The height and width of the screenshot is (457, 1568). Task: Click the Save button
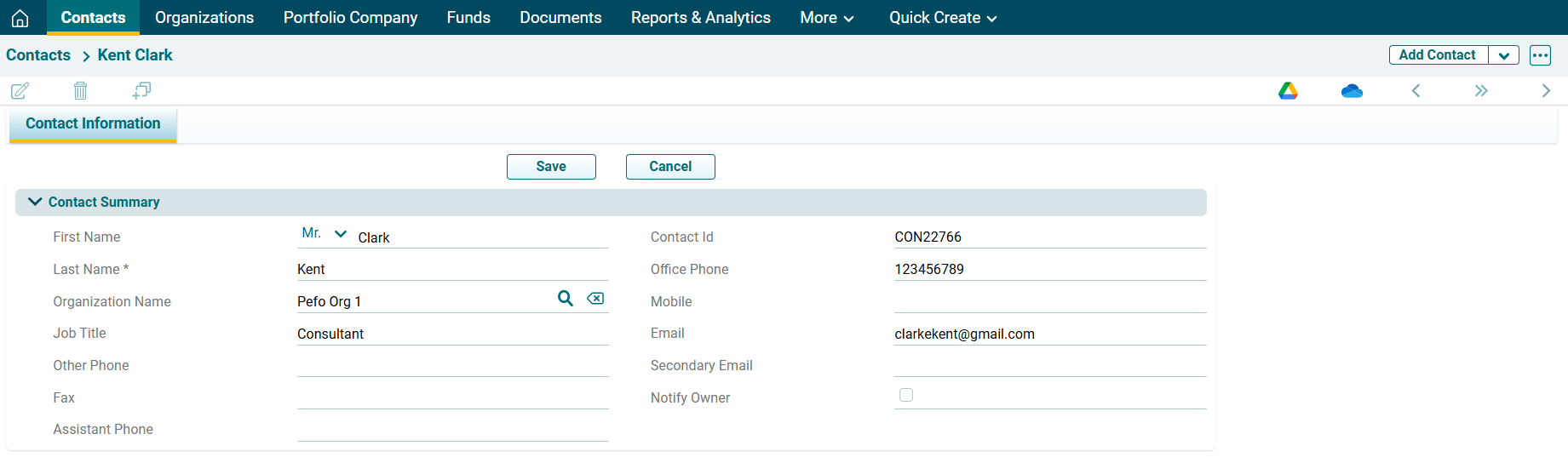point(551,167)
